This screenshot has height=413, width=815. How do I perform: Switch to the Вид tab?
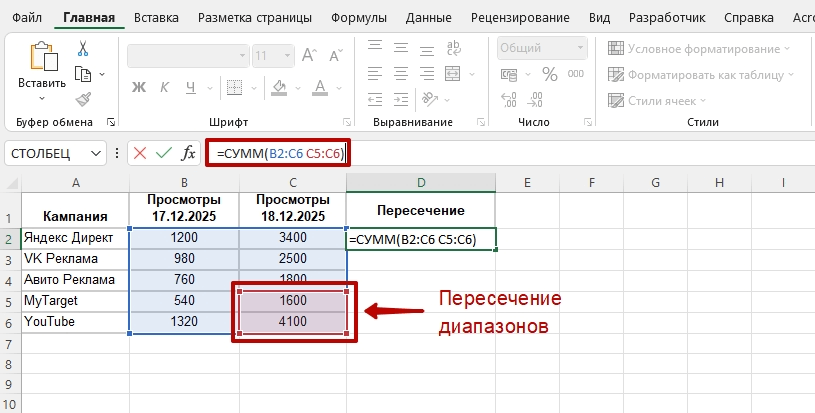[599, 18]
